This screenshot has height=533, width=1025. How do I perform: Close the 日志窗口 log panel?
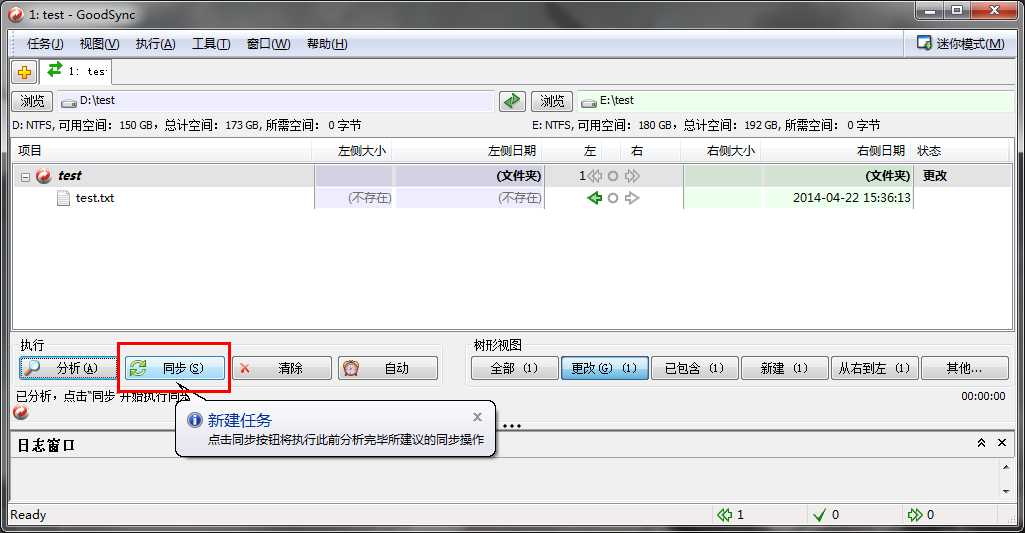[1001, 443]
